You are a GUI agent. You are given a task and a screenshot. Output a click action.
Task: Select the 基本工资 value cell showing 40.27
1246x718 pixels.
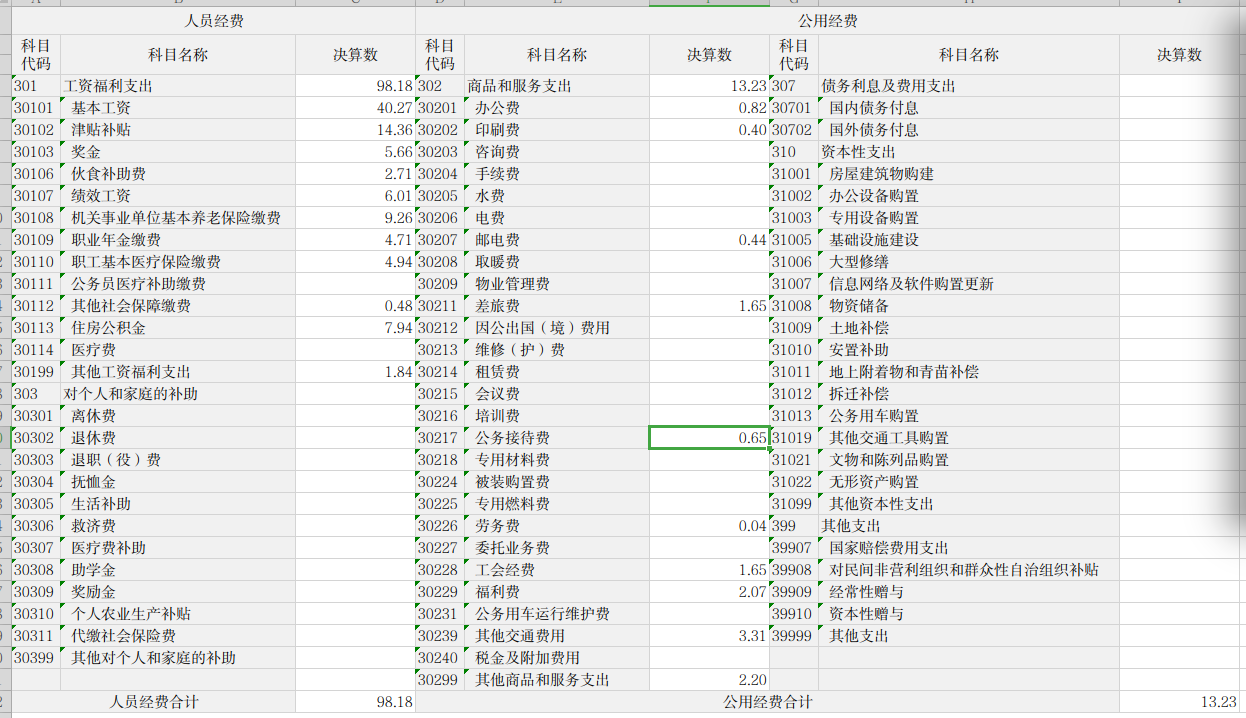pyautogui.click(x=355, y=108)
